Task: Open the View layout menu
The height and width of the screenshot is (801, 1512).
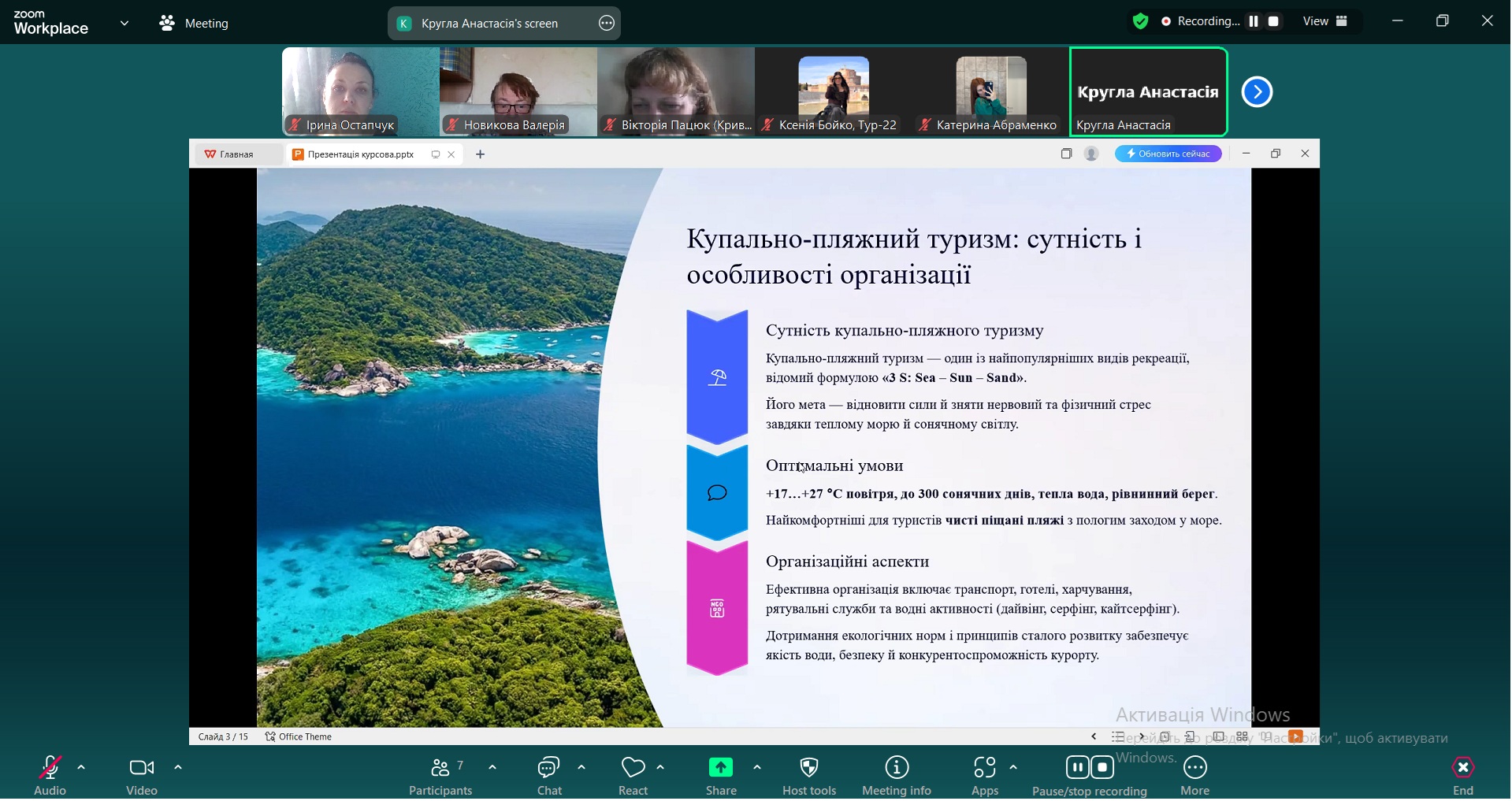Action: pyautogui.click(x=1325, y=22)
